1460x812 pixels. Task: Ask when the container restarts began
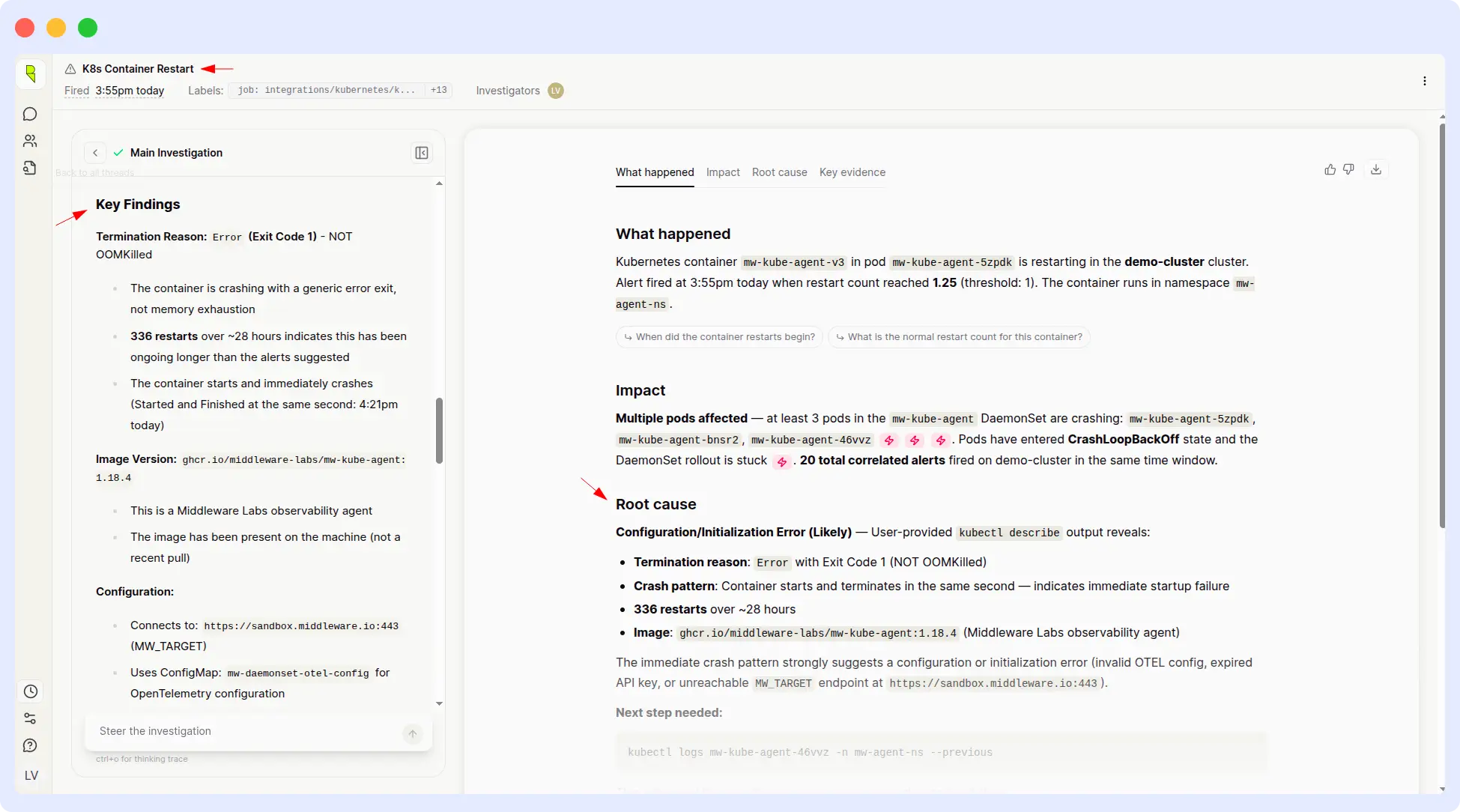(x=718, y=336)
